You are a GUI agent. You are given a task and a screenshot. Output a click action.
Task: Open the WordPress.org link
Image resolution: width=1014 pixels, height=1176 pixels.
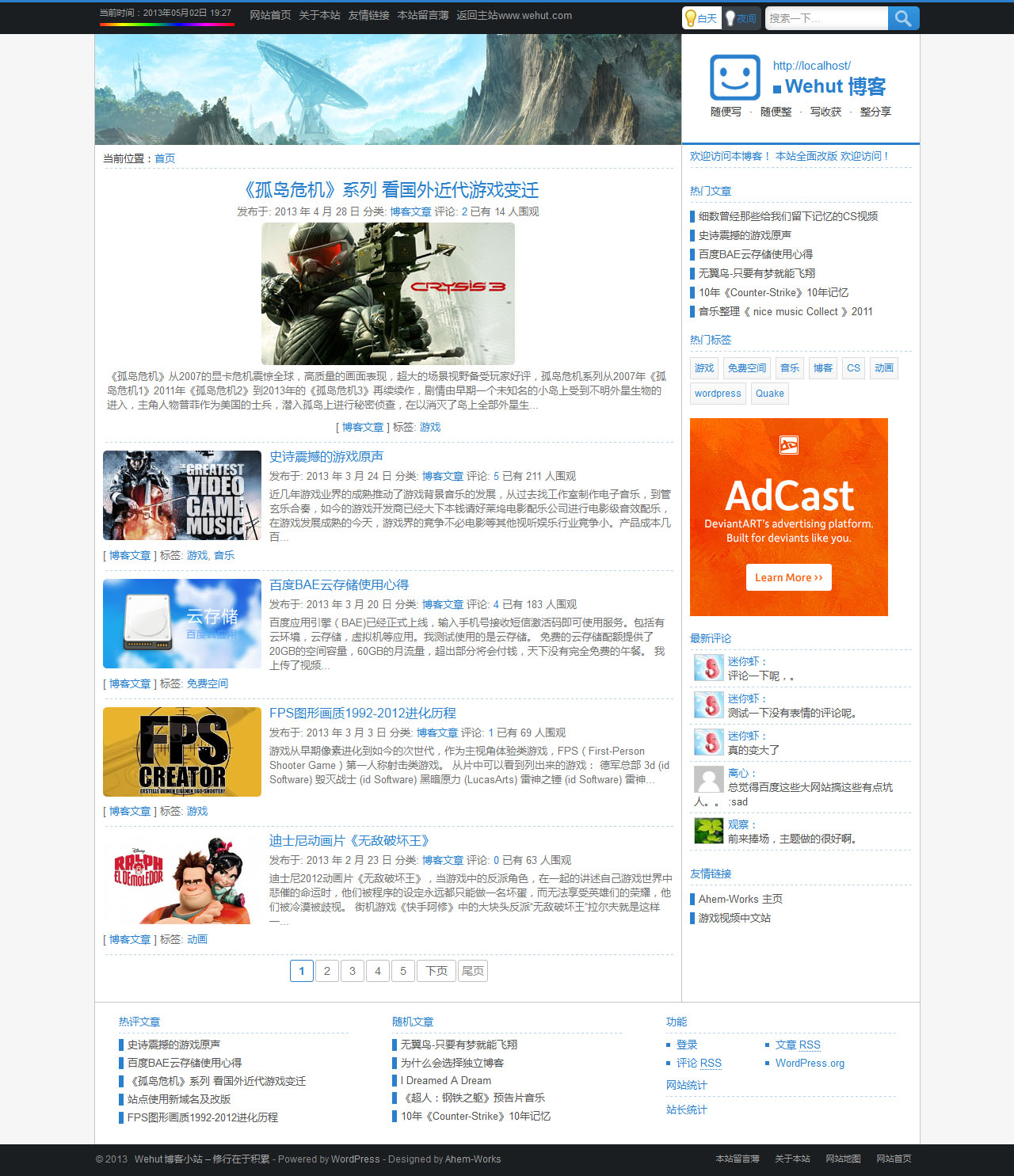point(810,1063)
